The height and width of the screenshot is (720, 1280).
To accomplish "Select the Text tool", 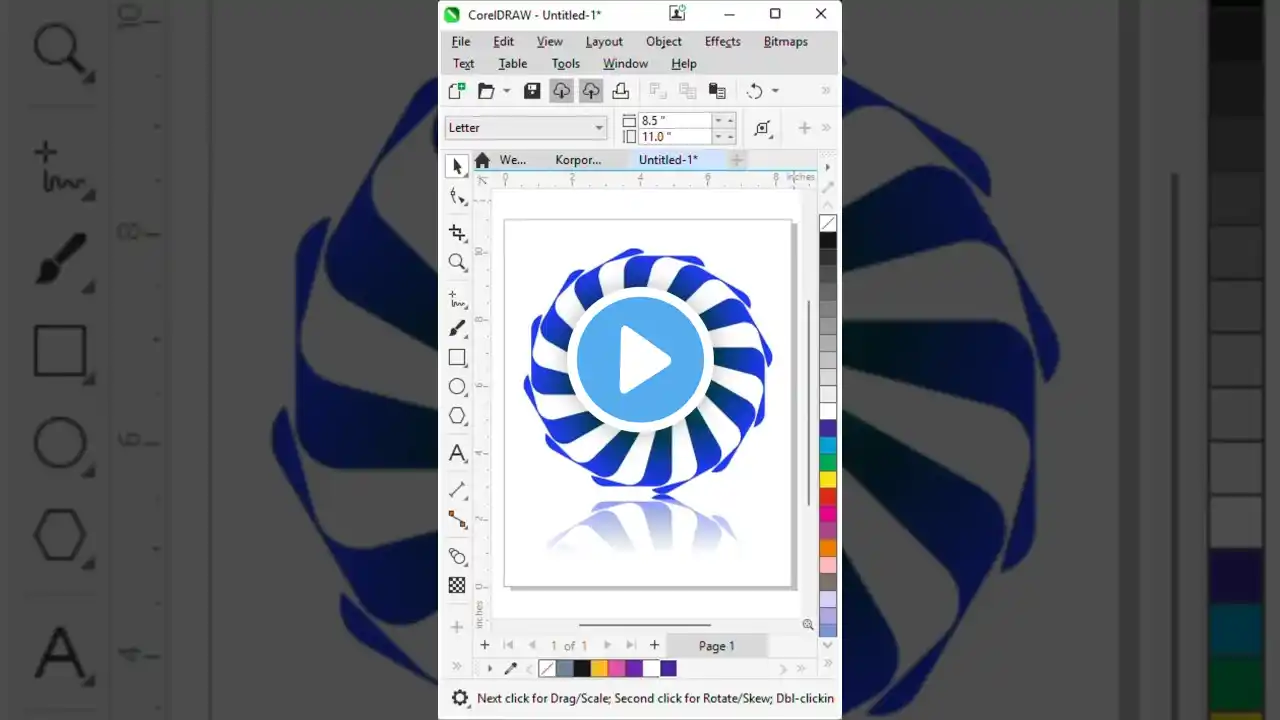I will 458,453.
